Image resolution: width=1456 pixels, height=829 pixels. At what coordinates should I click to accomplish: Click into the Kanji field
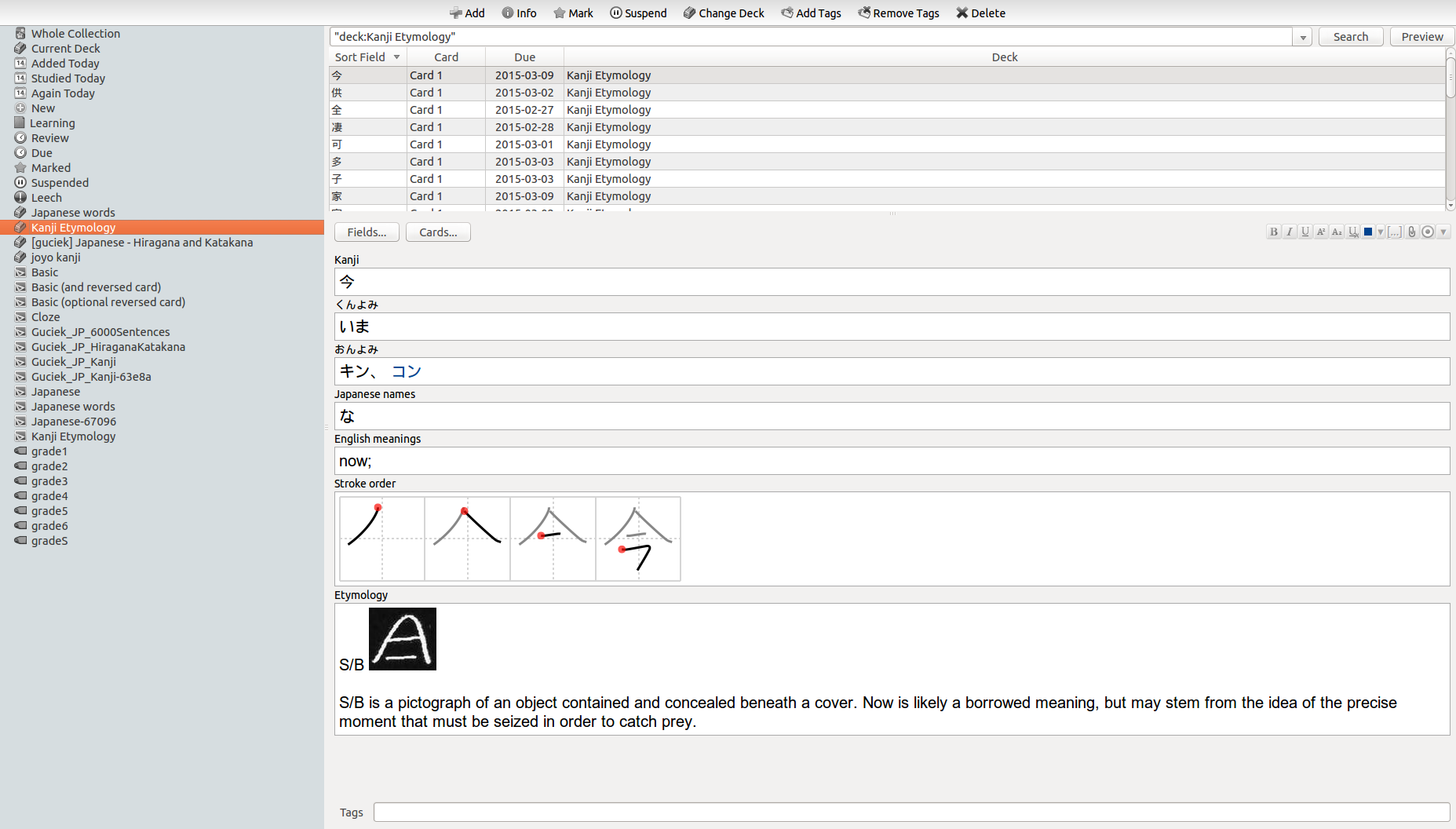[x=892, y=282]
